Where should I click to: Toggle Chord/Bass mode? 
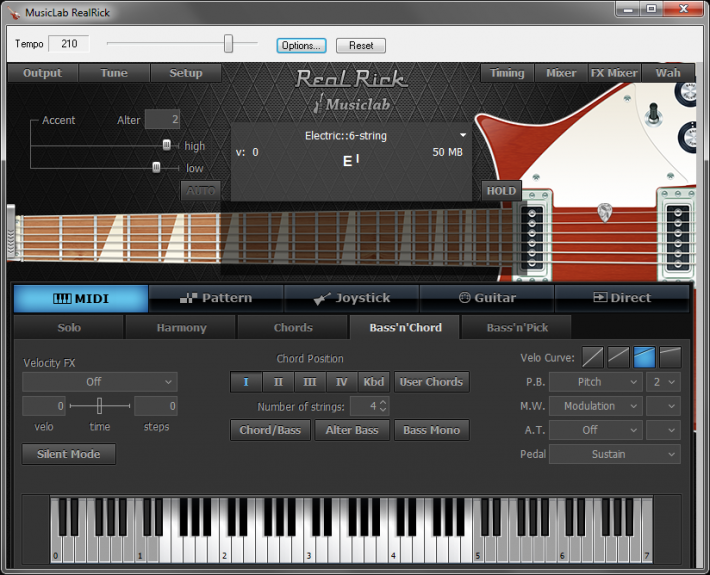(270, 430)
